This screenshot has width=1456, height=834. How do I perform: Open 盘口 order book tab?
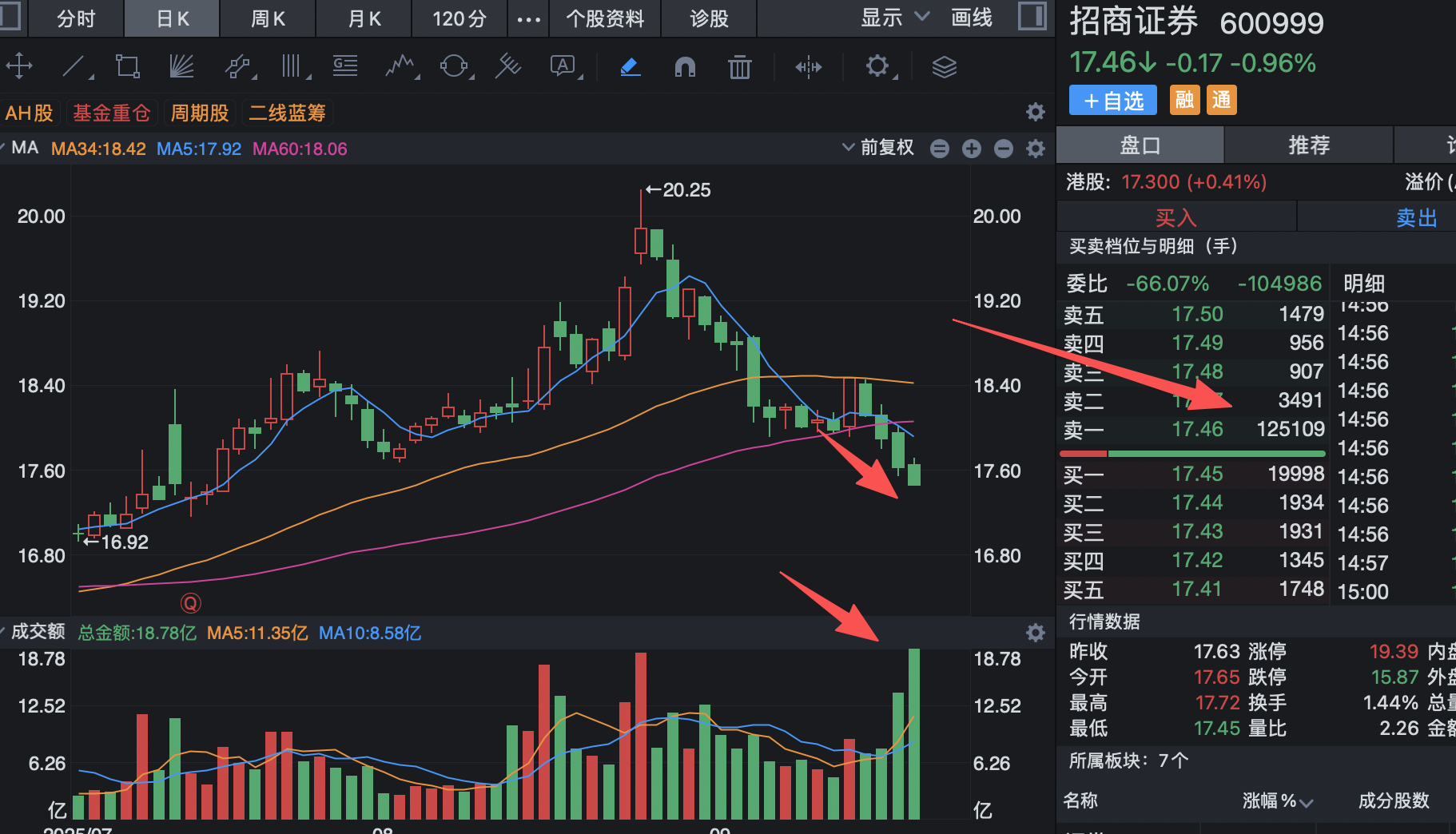tap(1140, 145)
